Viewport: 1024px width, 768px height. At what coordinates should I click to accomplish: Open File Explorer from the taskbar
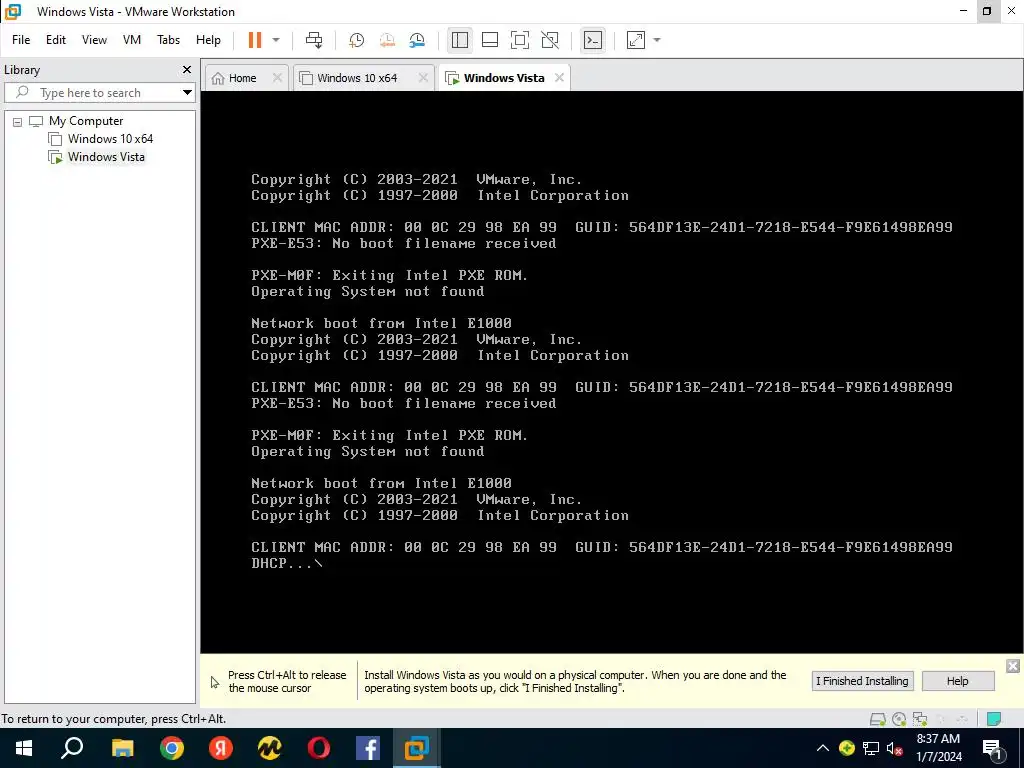pos(122,748)
